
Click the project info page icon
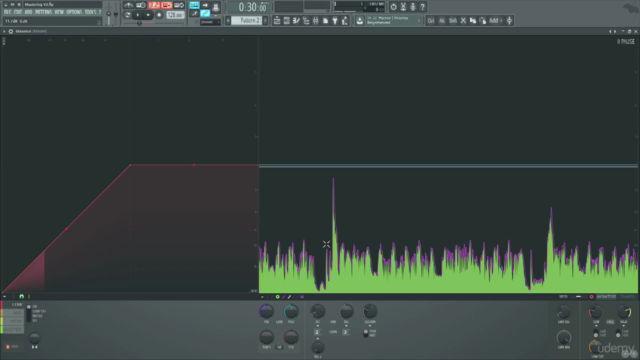pyautogui.click(x=325, y=20)
